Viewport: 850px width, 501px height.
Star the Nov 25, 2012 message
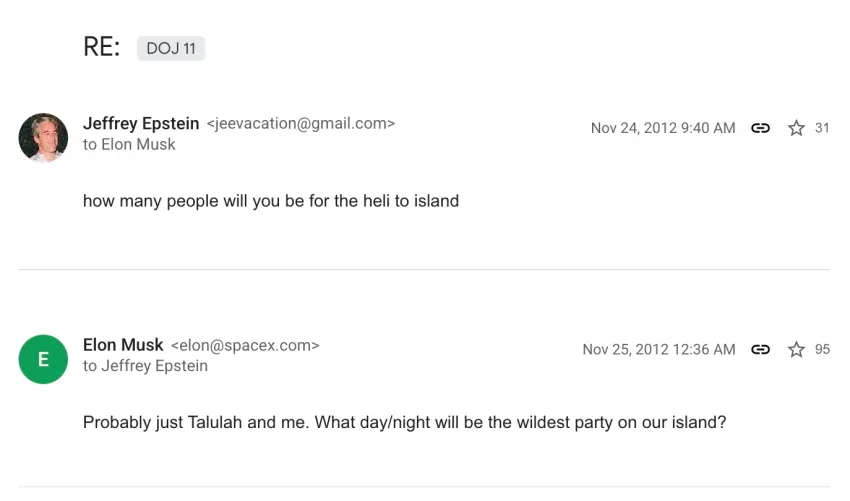(x=796, y=349)
